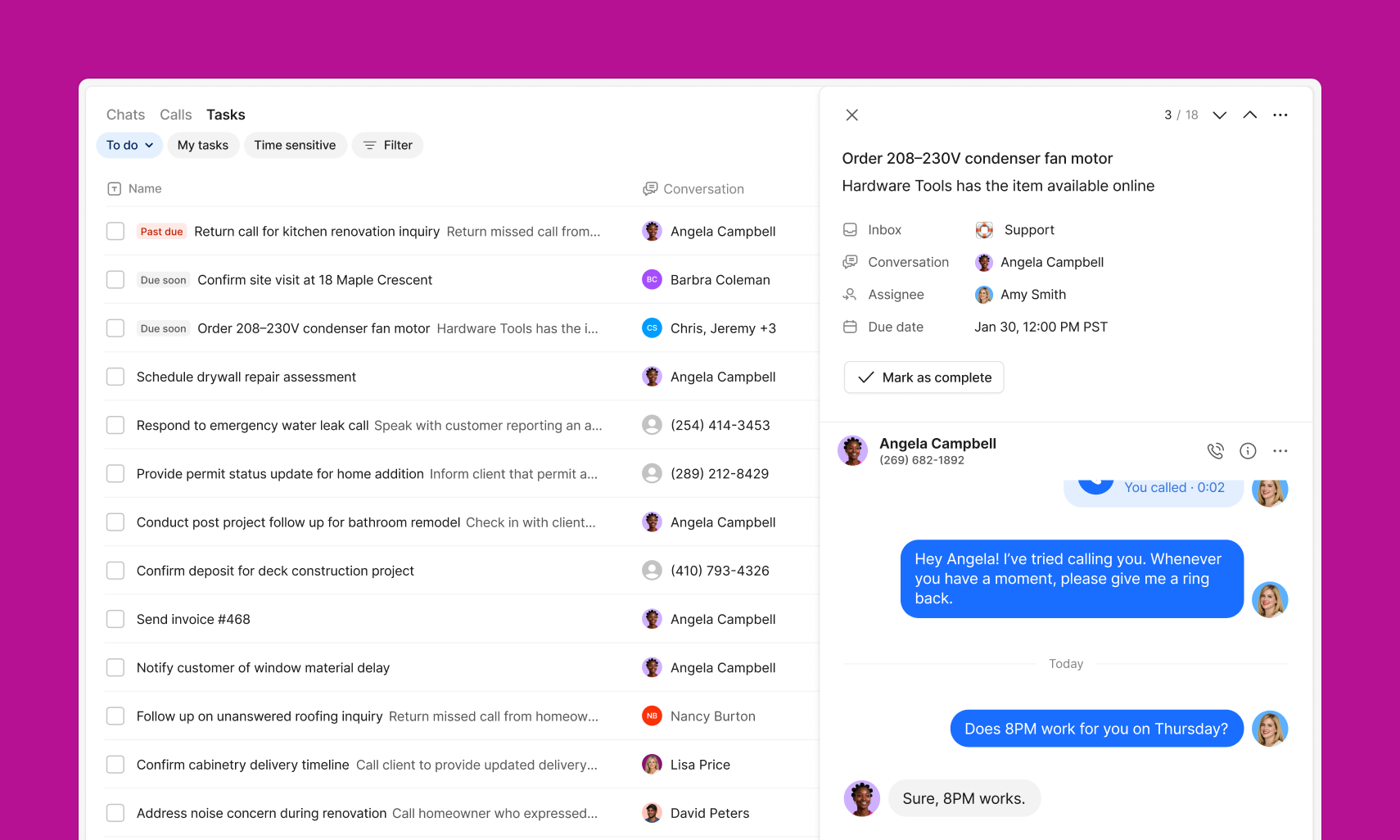Image resolution: width=1400 pixels, height=840 pixels.
Task: Click Mark as complete button
Action: click(x=924, y=377)
